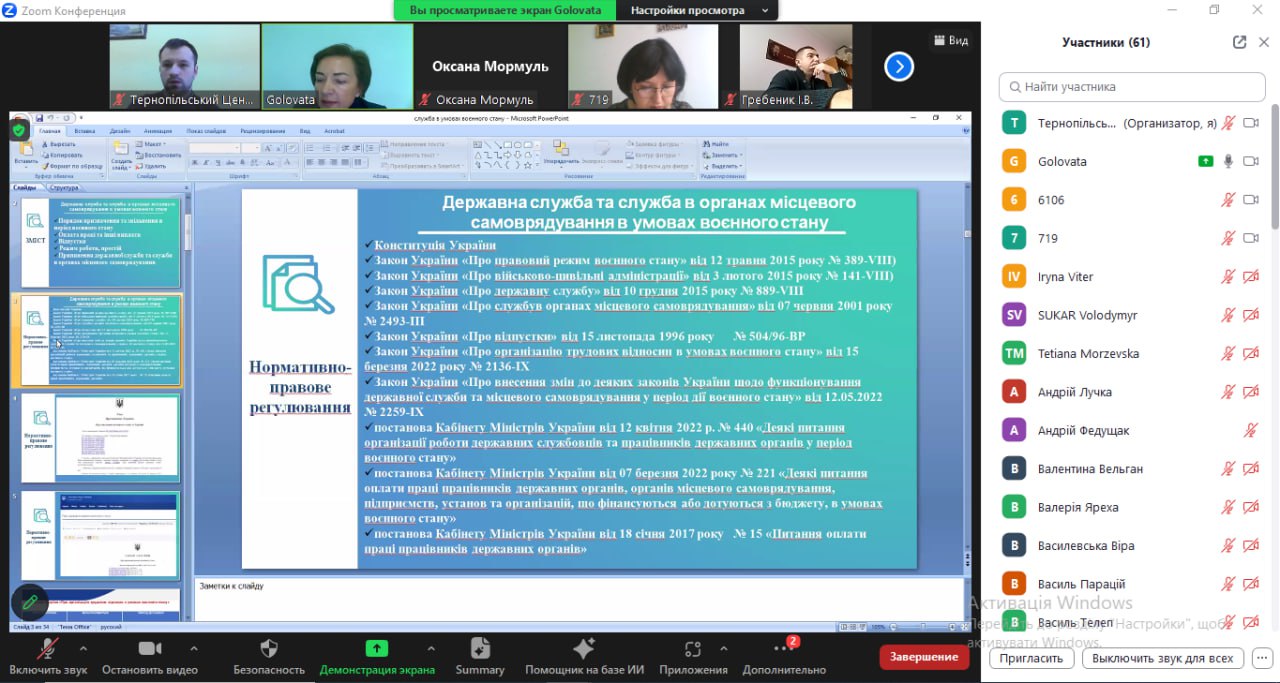The height and width of the screenshot is (683, 1280).
Task: Select Василь Парацій in participants list
Action: (x=1130, y=584)
